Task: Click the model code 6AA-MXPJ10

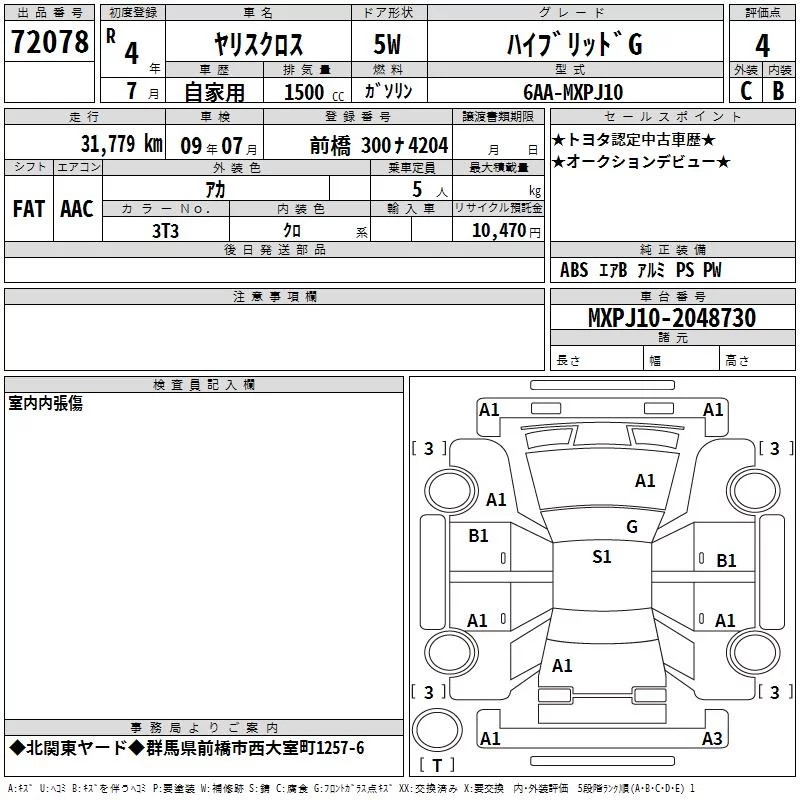Action: pyautogui.click(x=573, y=92)
